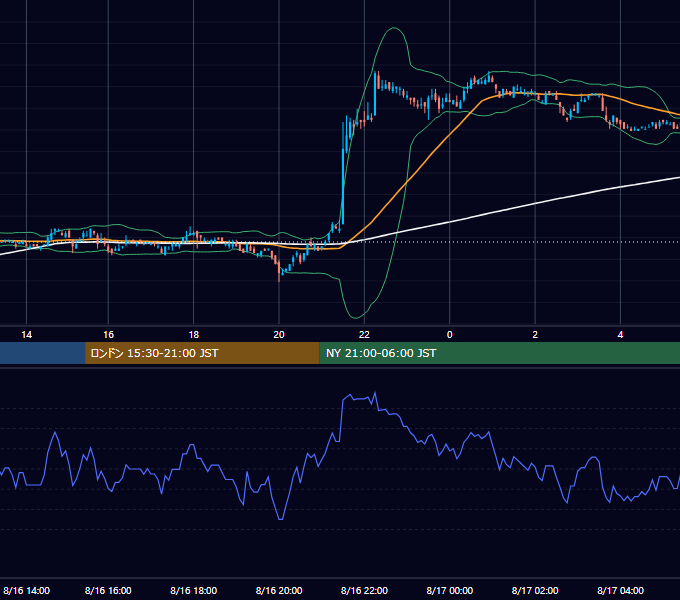This screenshot has height=600, width=680.
Task: Click the 18 hour axis label
Action: pyautogui.click(x=194, y=335)
